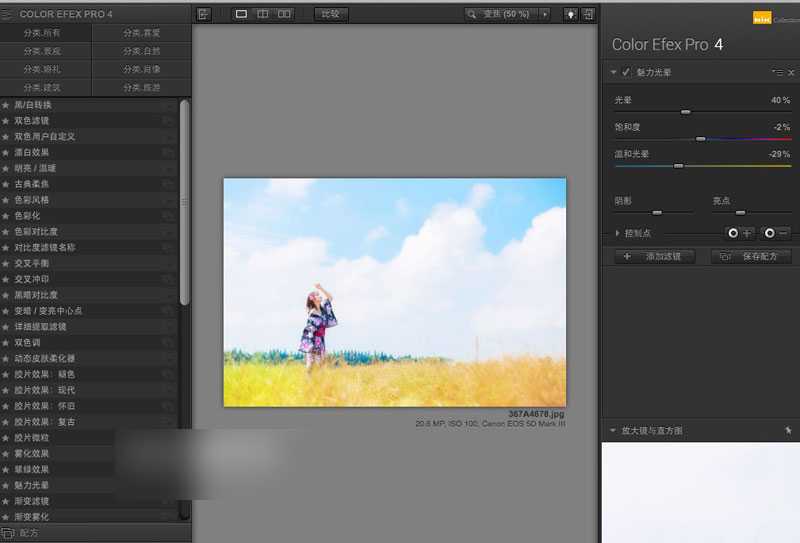Screen dimensions: 800x543
Task: Click the 饱和度 slider handle
Action: [700, 139]
